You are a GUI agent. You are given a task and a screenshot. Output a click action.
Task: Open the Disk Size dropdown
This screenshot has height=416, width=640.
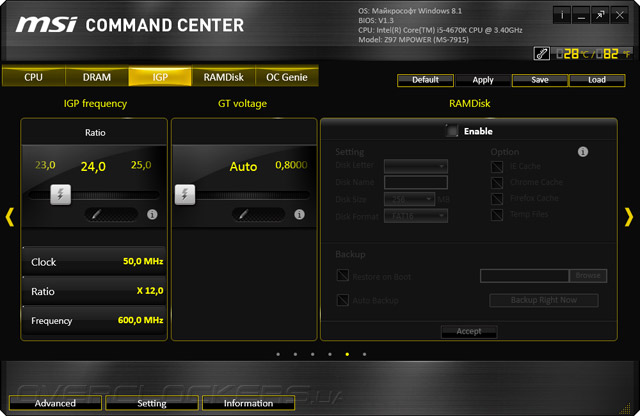click(x=409, y=199)
